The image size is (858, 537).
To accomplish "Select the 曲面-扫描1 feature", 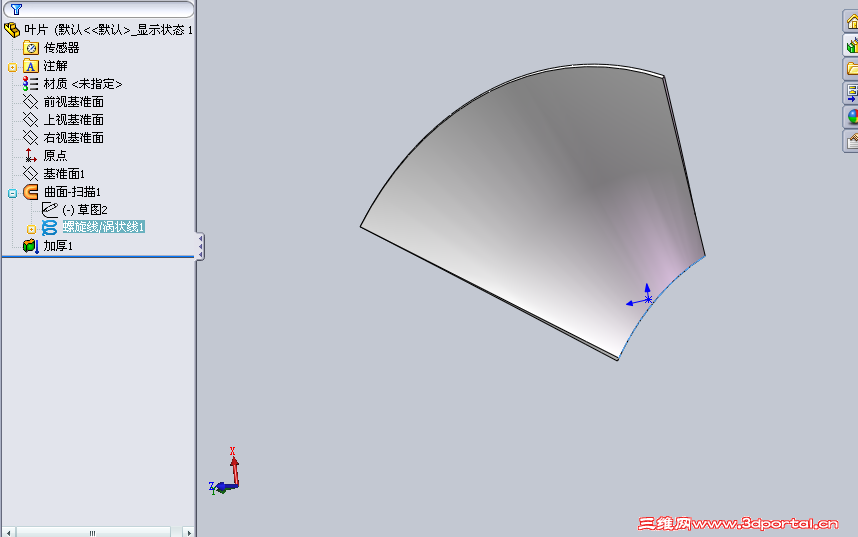I will point(72,192).
